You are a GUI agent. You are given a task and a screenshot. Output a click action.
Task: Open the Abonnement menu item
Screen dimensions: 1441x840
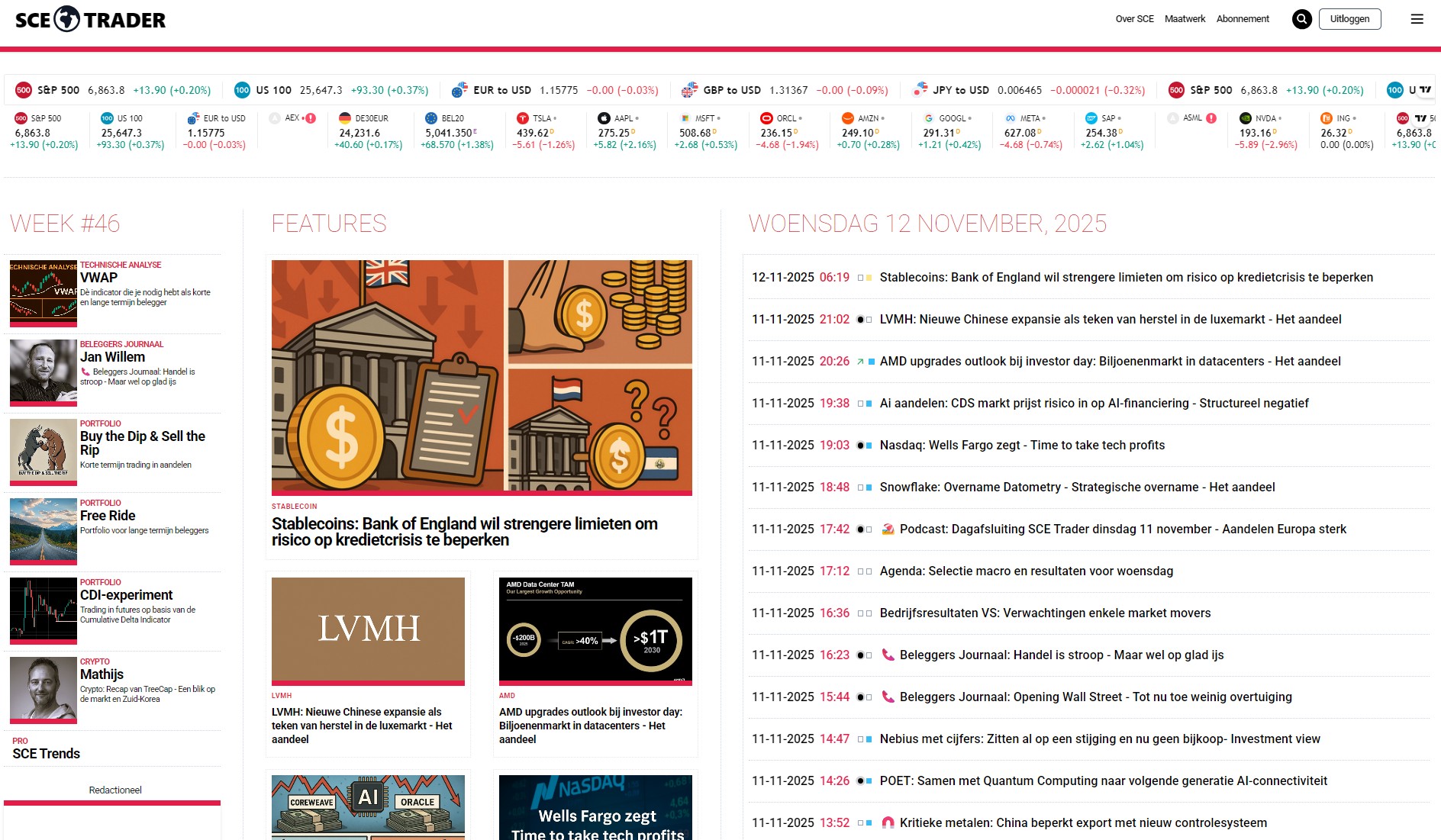[1243, 19]
